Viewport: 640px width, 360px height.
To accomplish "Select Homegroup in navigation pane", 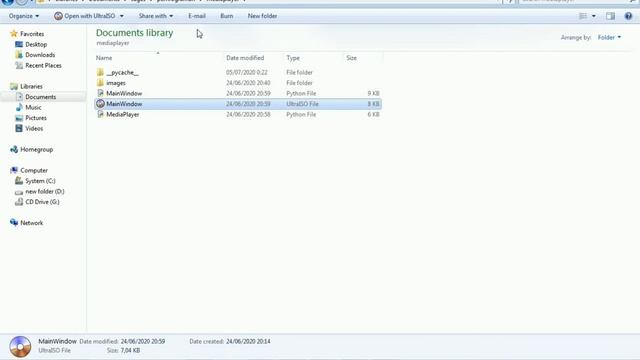I will pos(36,150).
